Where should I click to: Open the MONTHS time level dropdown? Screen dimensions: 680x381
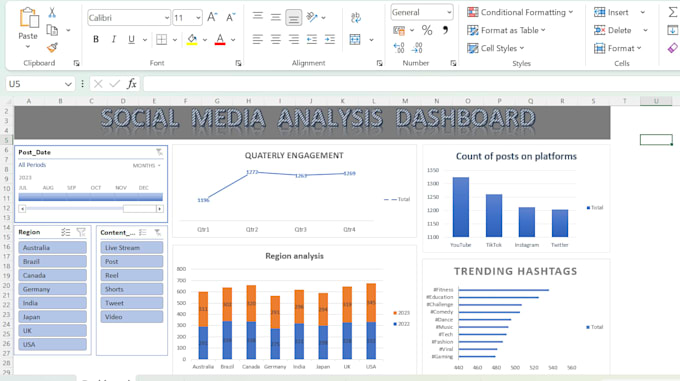(x=147, y=166)
